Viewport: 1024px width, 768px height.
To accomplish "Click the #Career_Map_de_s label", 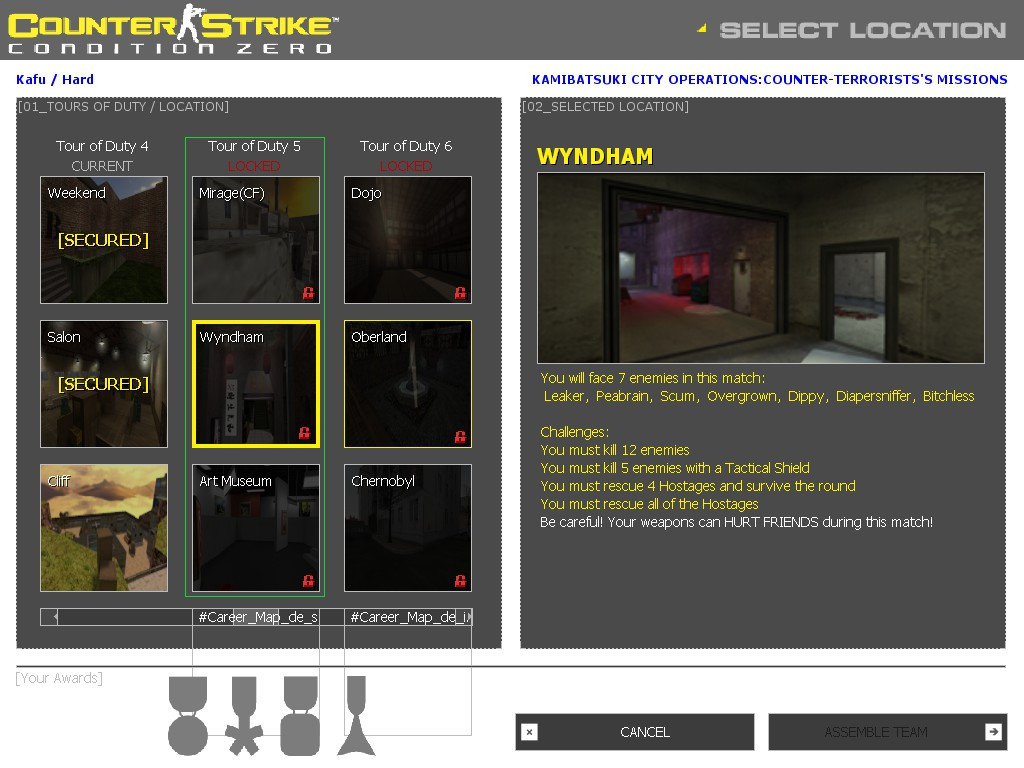I will [258, 617].
